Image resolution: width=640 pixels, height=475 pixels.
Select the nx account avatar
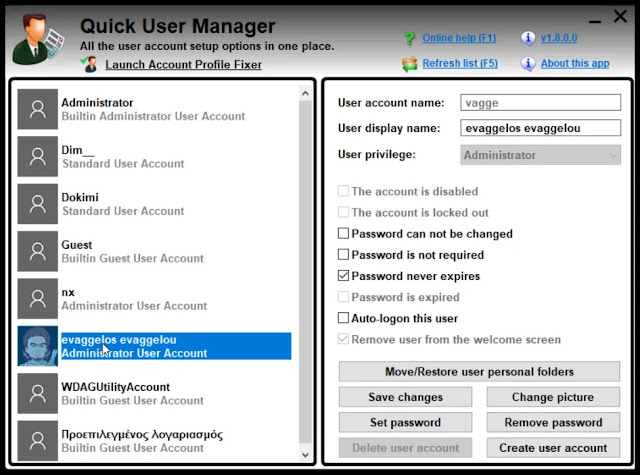coord(38,298)
